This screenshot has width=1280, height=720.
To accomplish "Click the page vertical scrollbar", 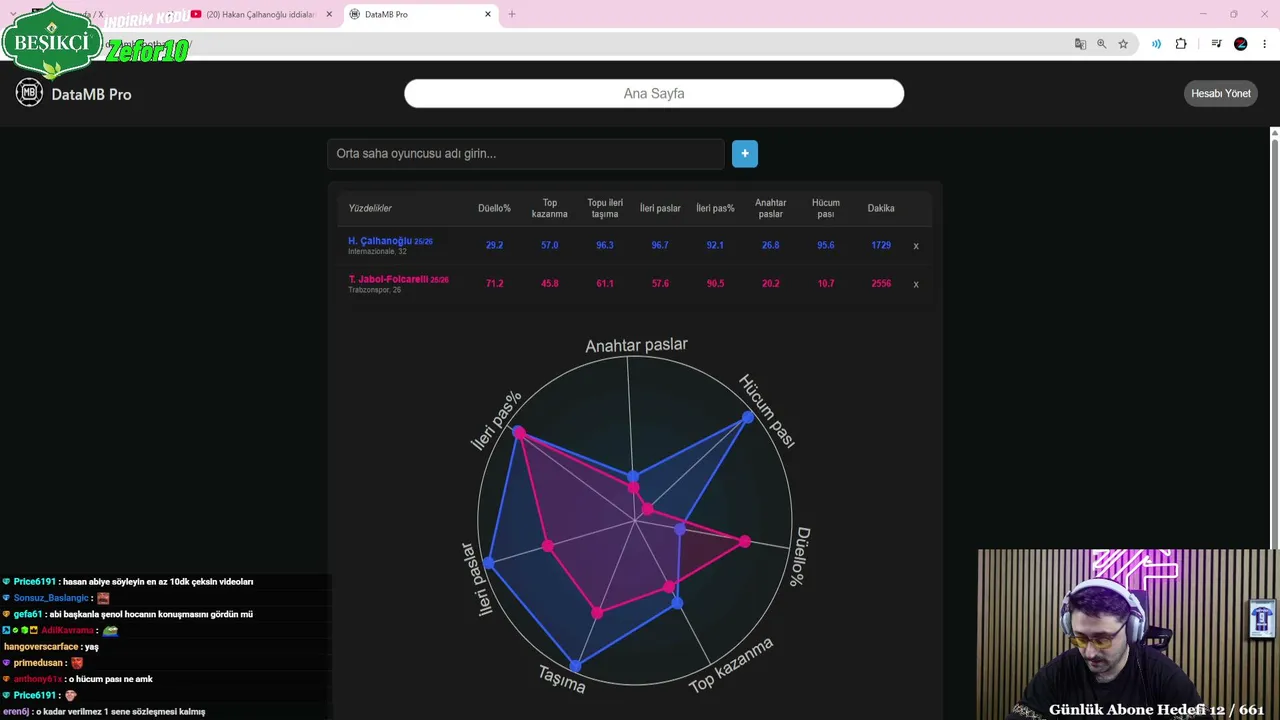I will pos(1274,340).
